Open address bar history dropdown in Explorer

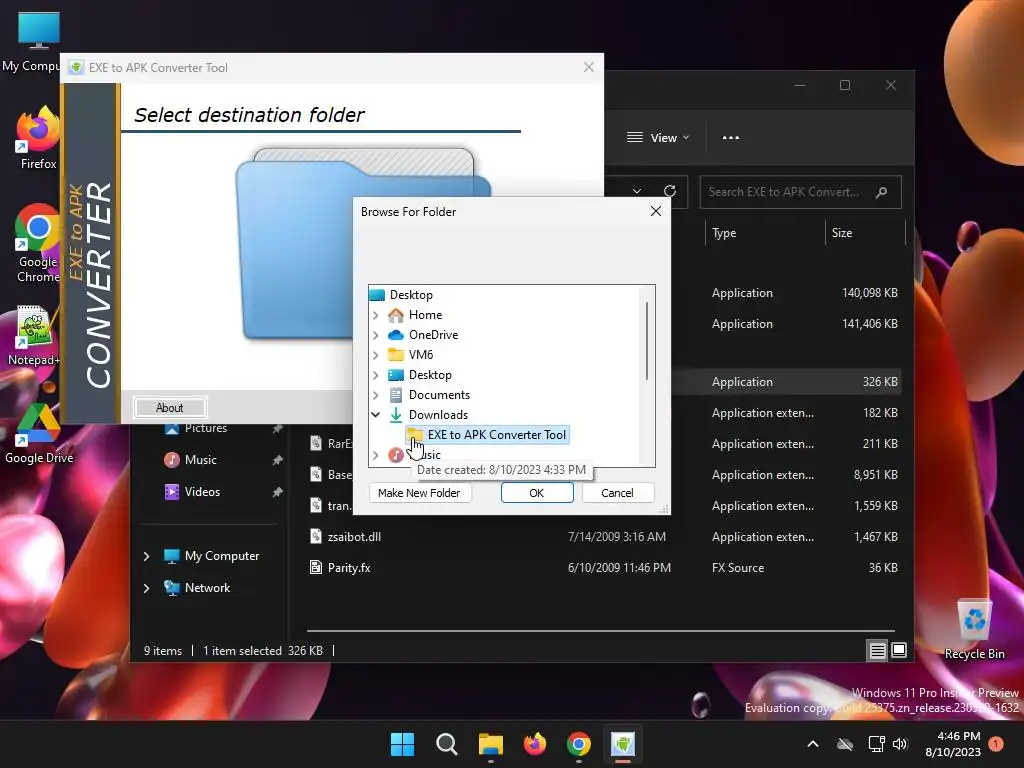637,191
